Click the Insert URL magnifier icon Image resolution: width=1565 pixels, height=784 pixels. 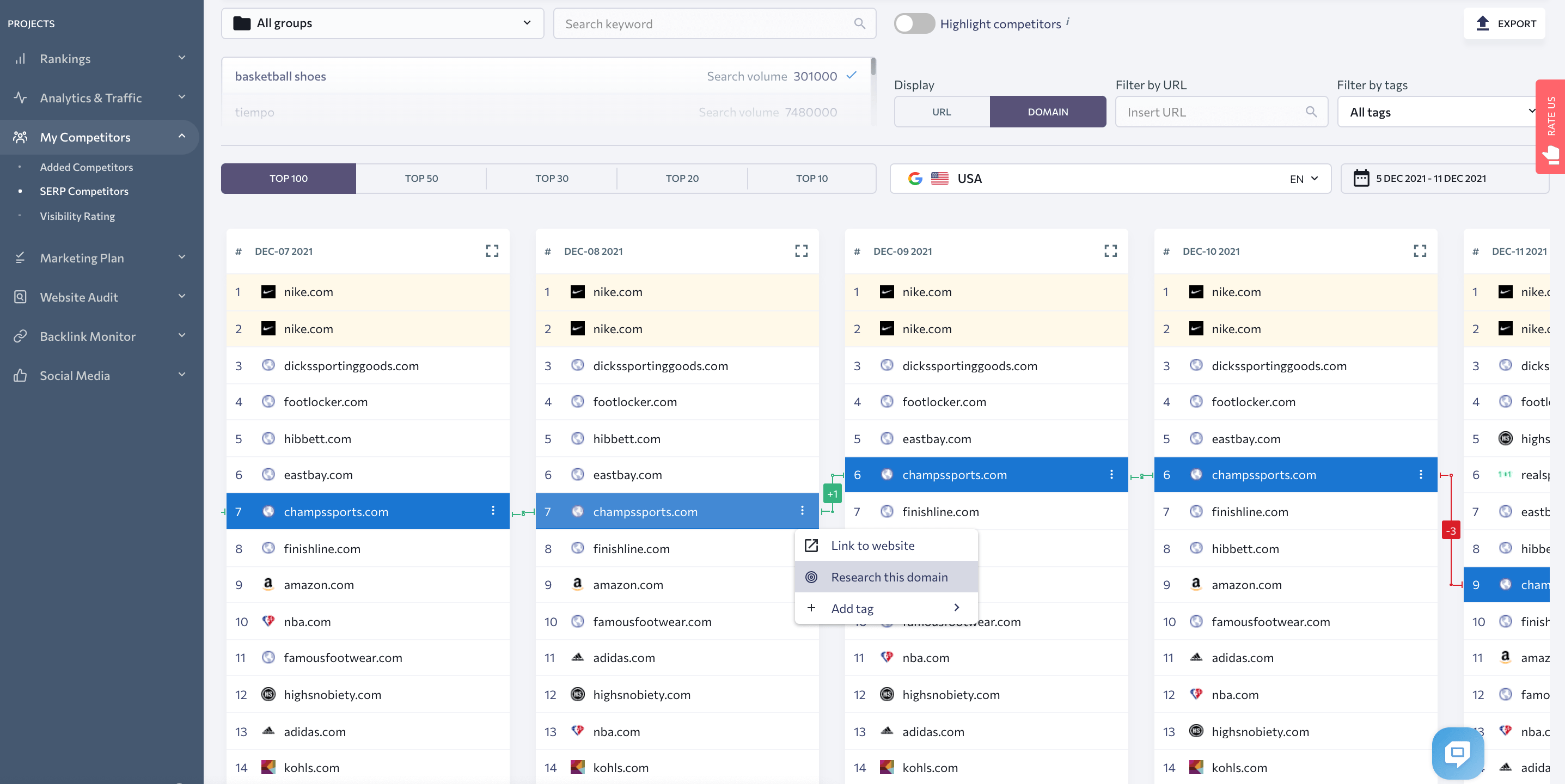pos(1311,112)
